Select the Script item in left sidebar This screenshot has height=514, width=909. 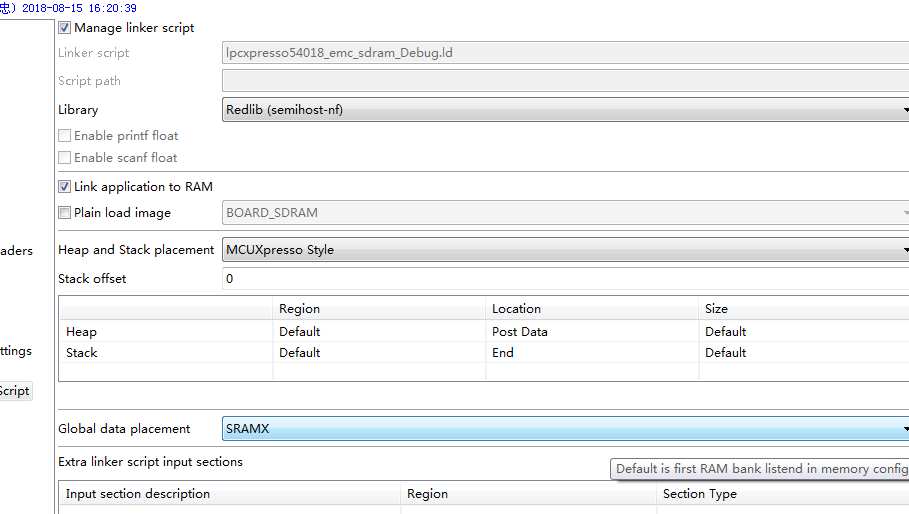click(14, 391)
